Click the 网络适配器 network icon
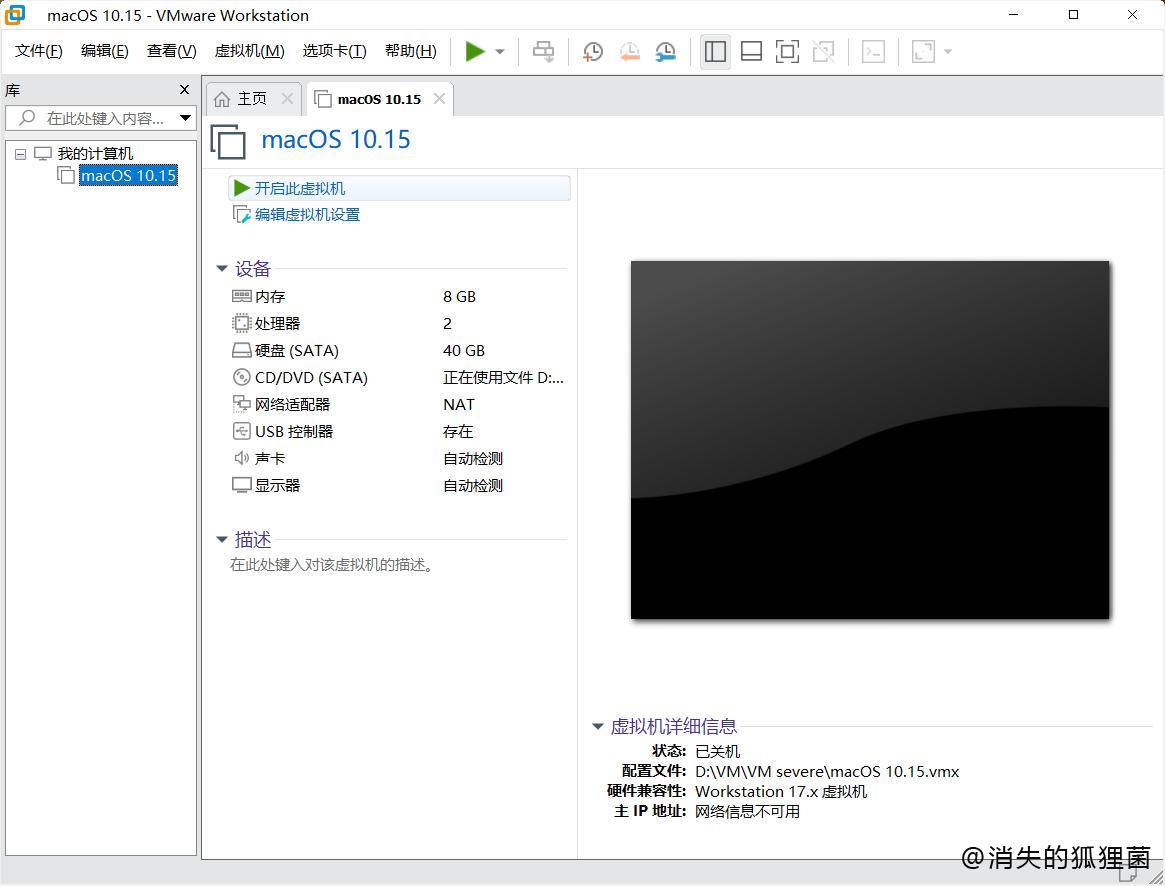Viewport: 1165px width, 886px height. (241, 404)
